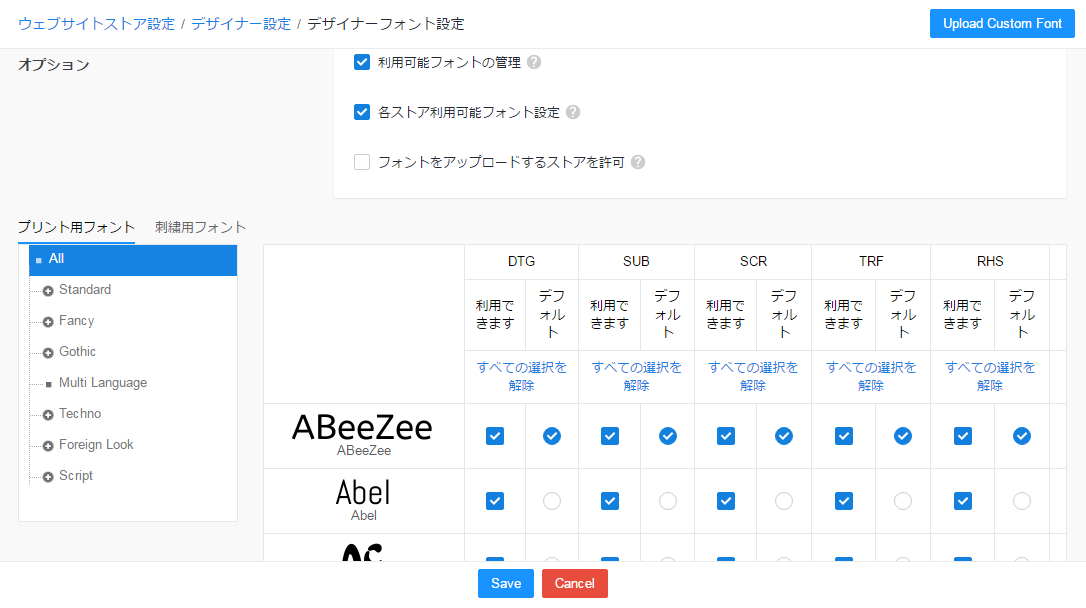The image size is (1086, 608).
Task: Click plus icon next to Foreign Look
Action: [48, 446]
